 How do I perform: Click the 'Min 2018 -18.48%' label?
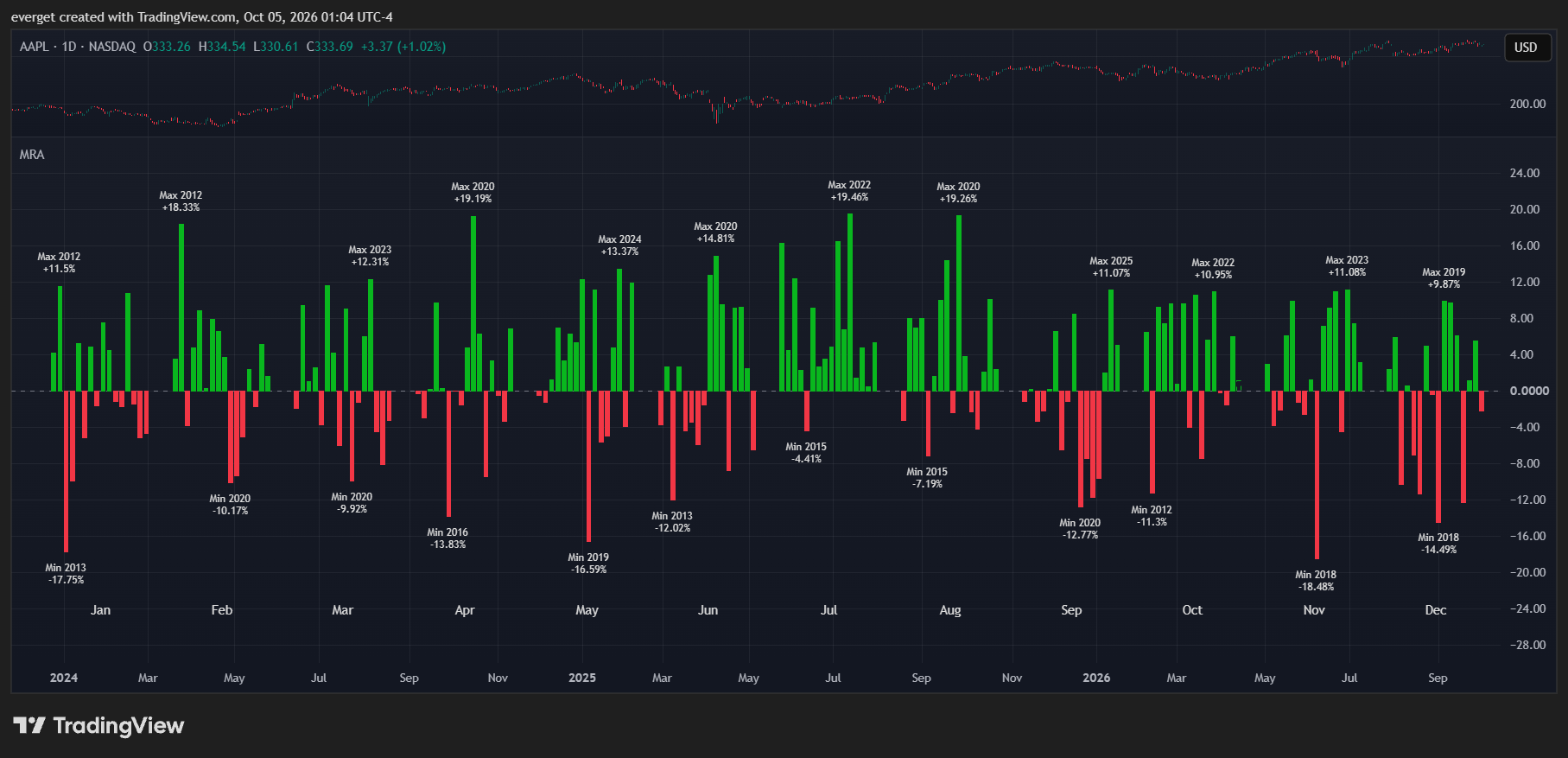(1316, 581)
